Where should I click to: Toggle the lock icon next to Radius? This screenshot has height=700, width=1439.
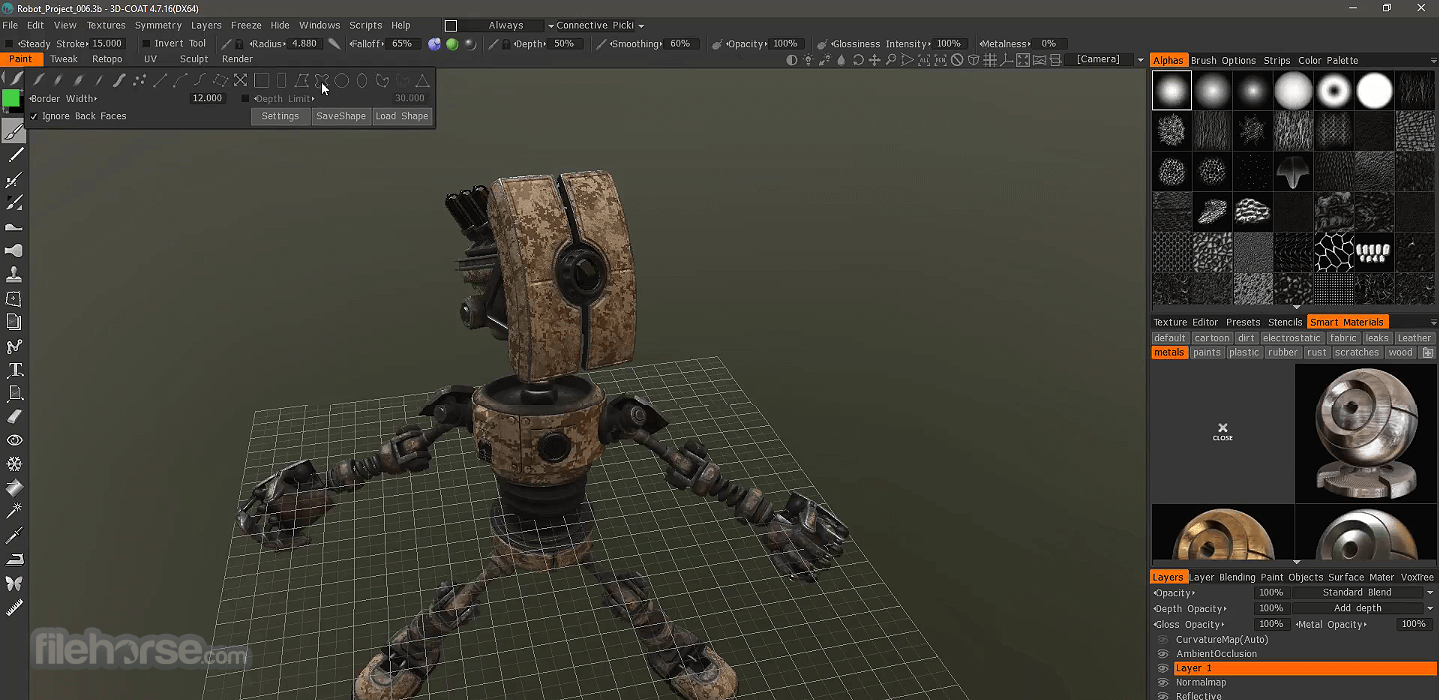coord(239,44)
